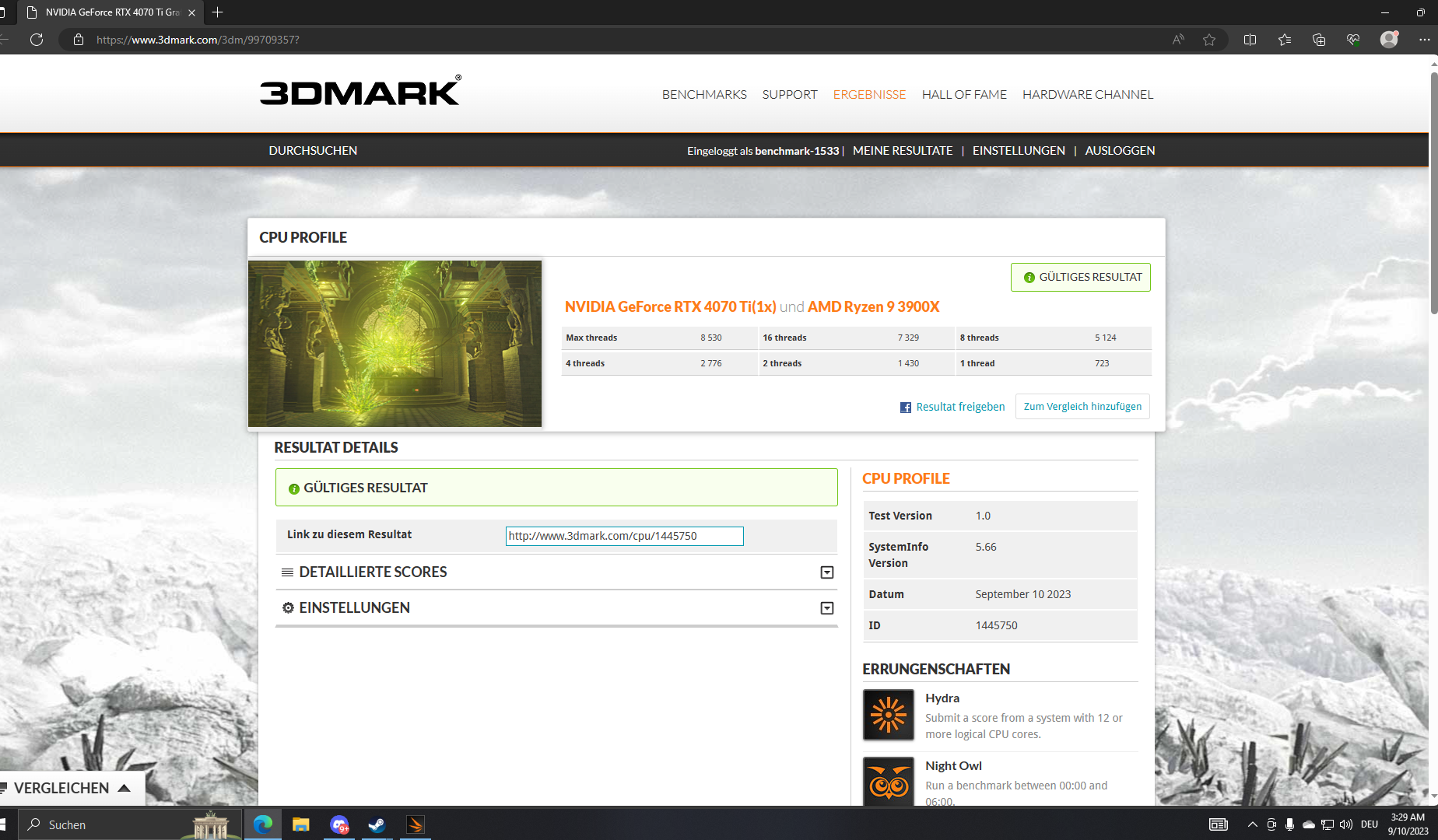
Task: View site information lock icon
Action: click(79, 40)
